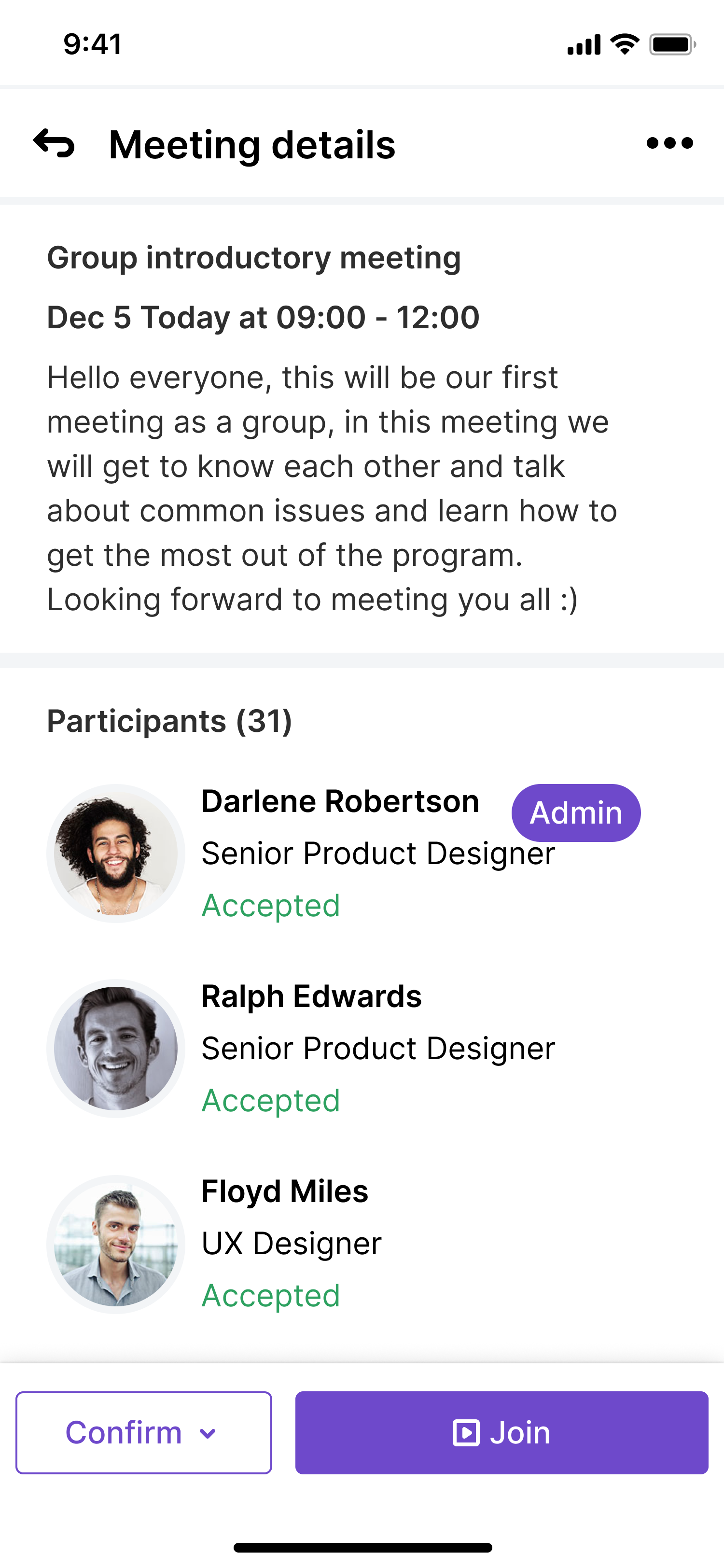The height and width of the screenshot is (1568, 724).
Task: Tap the Meeting details header title
Action: [x=252, y=145]
